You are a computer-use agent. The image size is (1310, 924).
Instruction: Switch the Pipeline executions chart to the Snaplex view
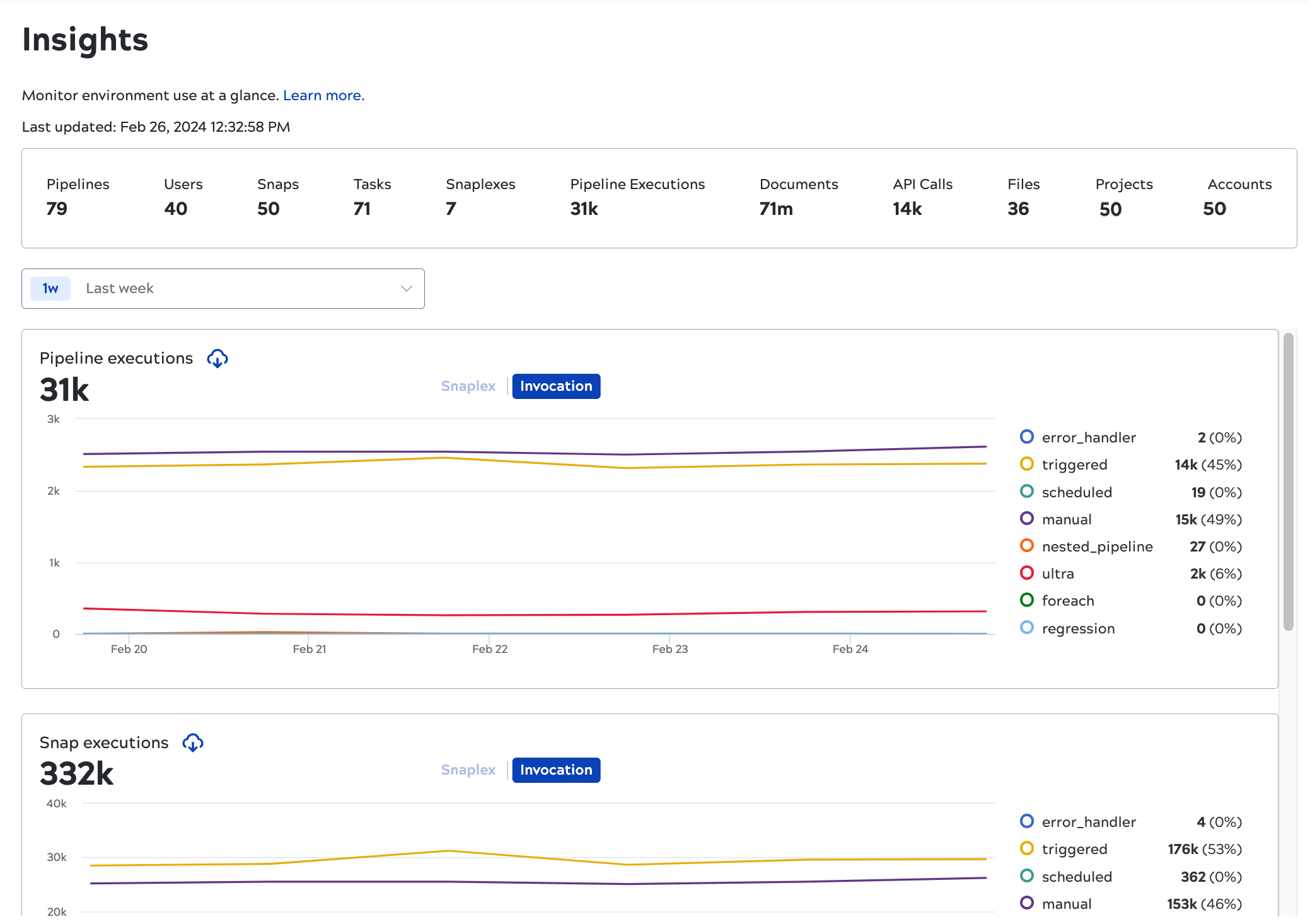pyautogui.click(x=468, y=386)
